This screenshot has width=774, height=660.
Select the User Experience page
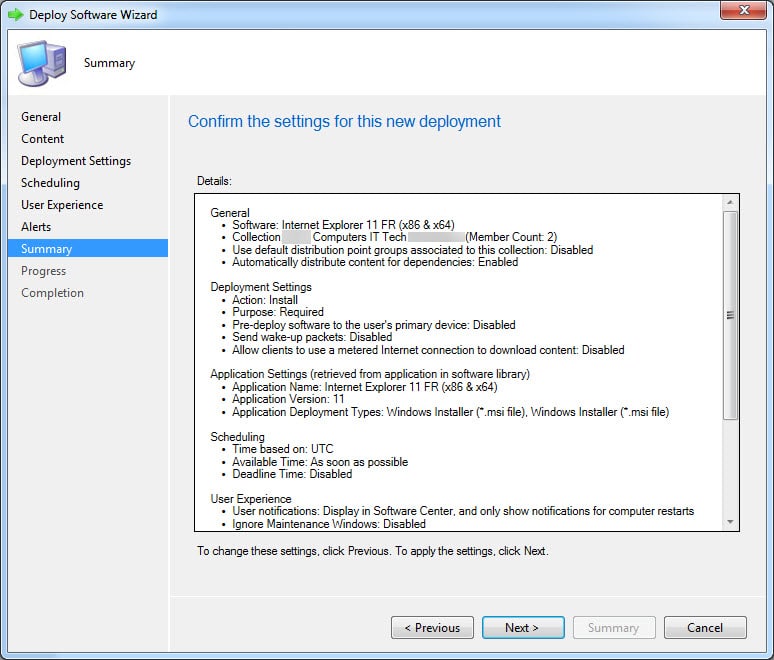tap(62, 205)
